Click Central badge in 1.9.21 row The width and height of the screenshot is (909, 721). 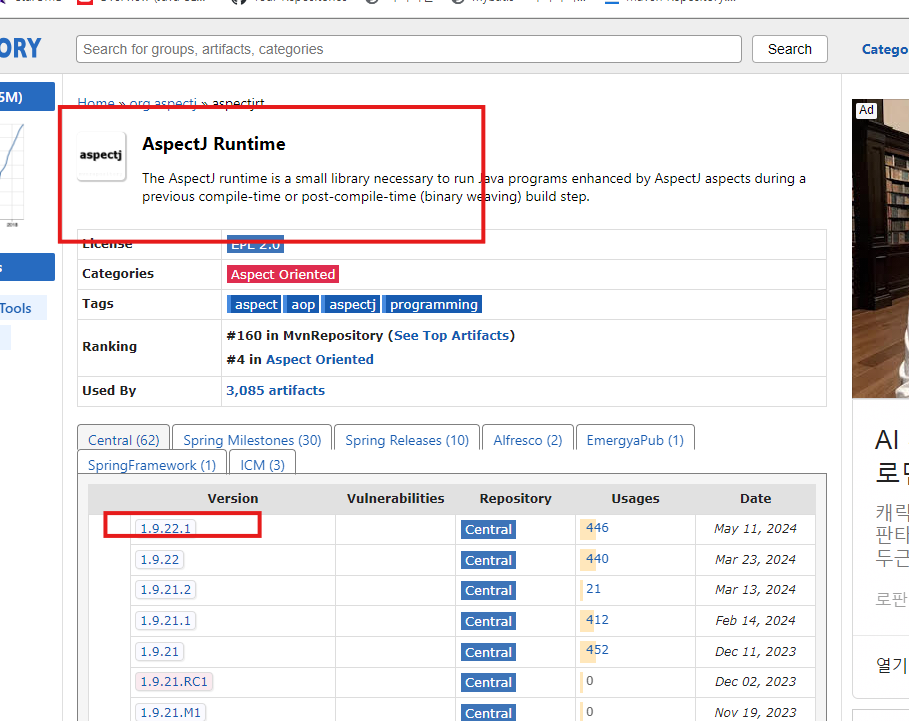[489, 652]
